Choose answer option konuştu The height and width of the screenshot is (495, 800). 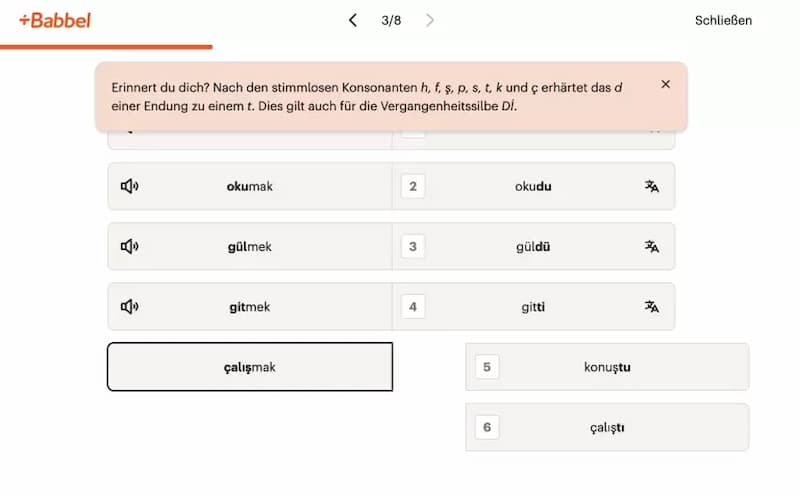point(607,367)
